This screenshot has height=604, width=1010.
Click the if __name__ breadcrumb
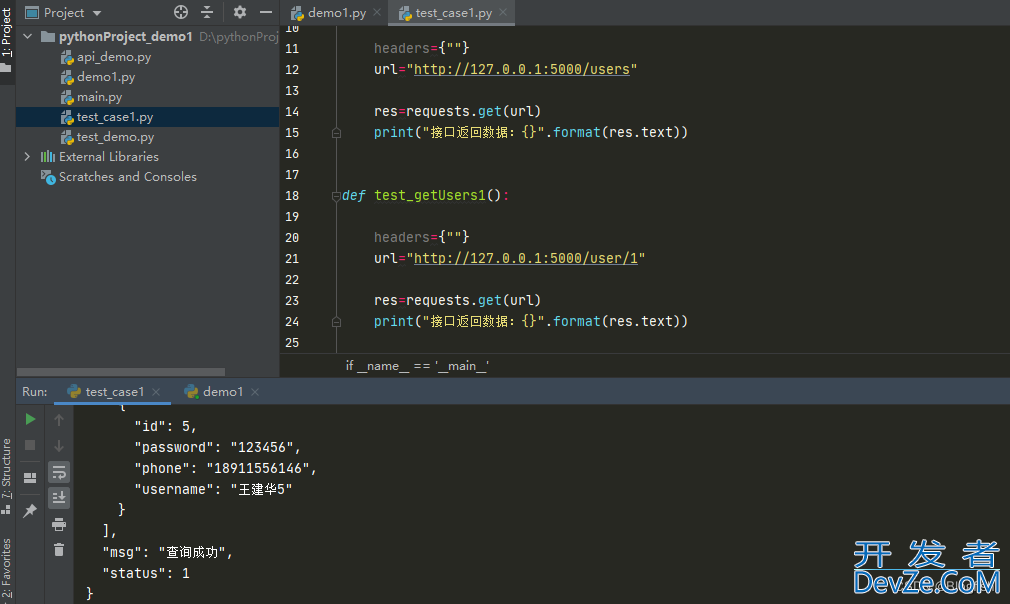(417, 366)
